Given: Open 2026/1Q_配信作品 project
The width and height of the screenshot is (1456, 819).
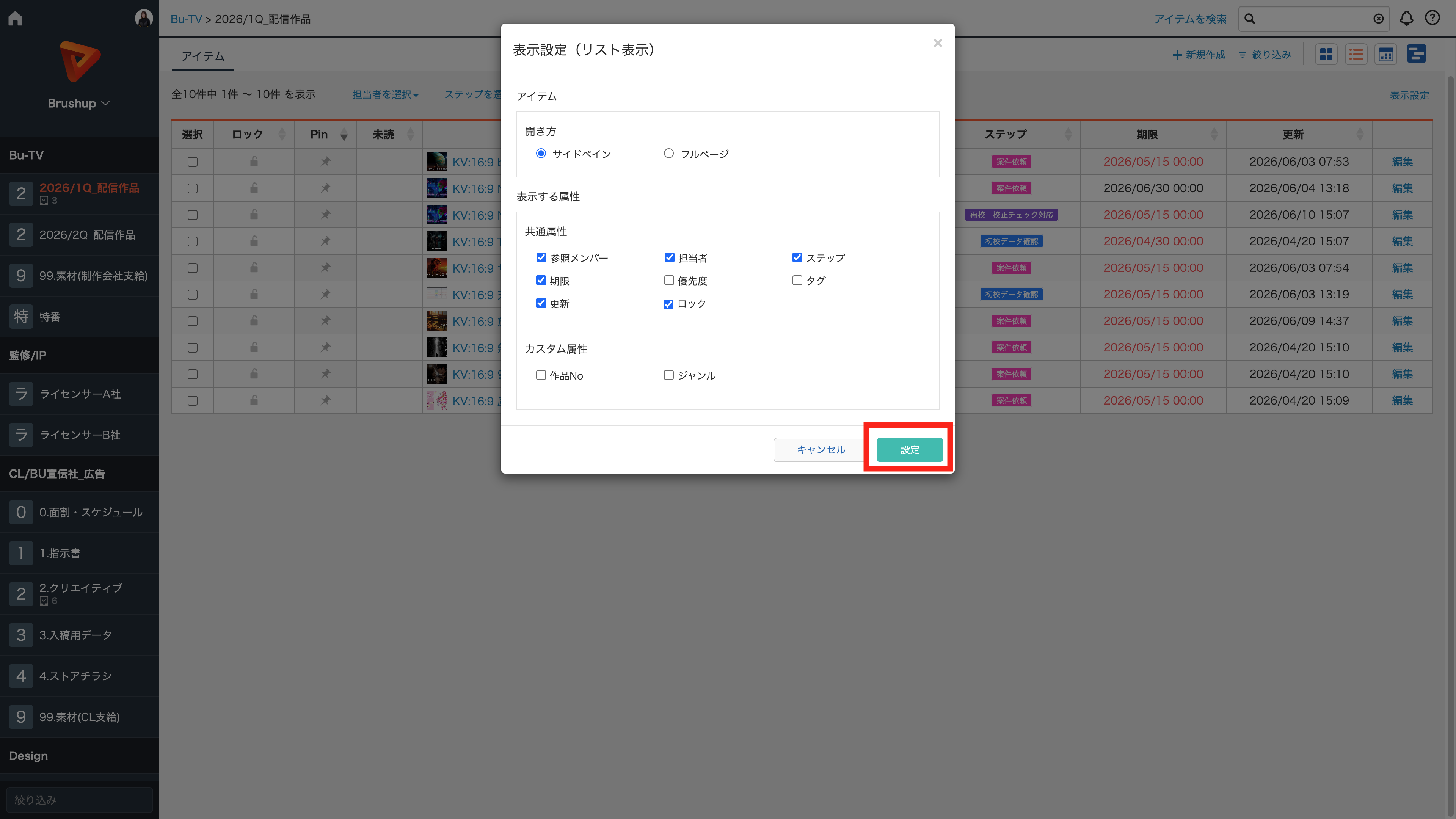Looking at the screenshot, I should pos(79,193).
